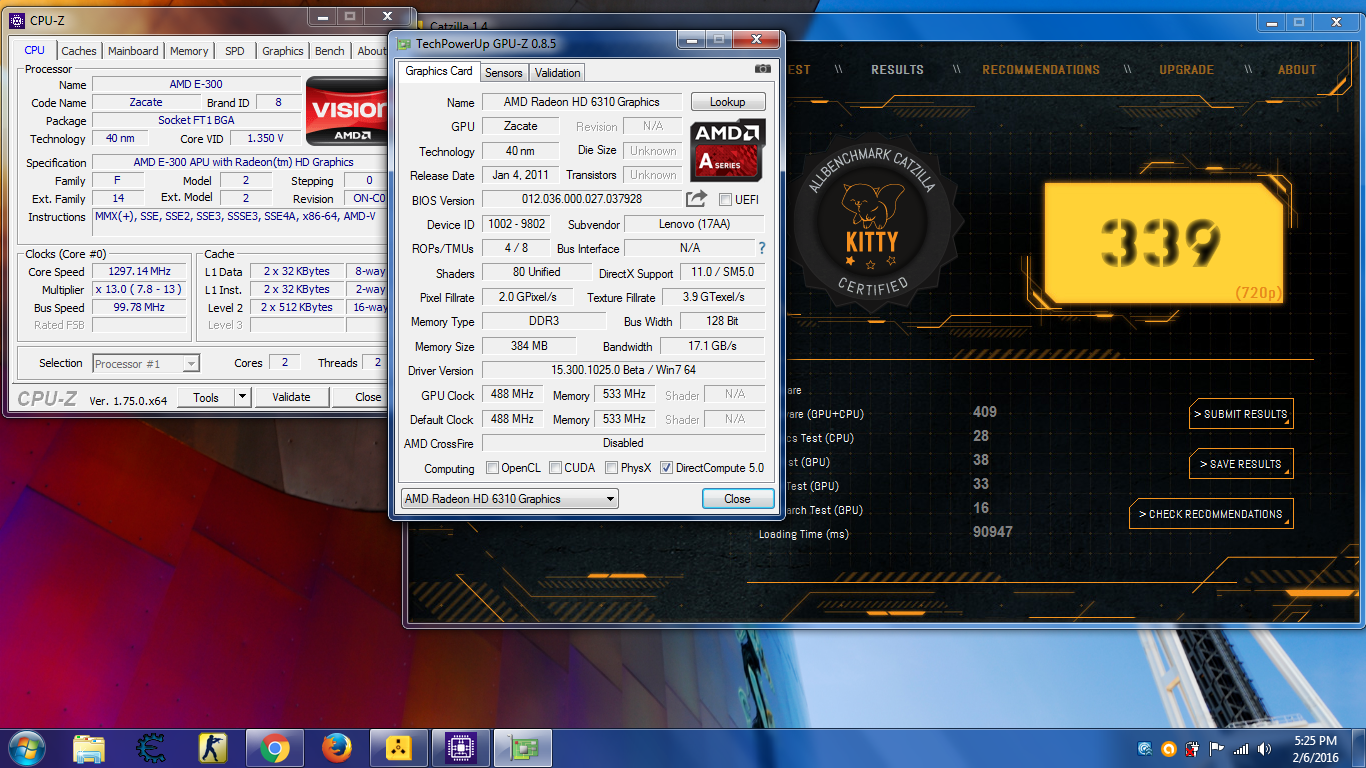Switch to the Mainboard tab in CPU-Z
This screenshot has width=1366, height=768.
pos(133,51)
